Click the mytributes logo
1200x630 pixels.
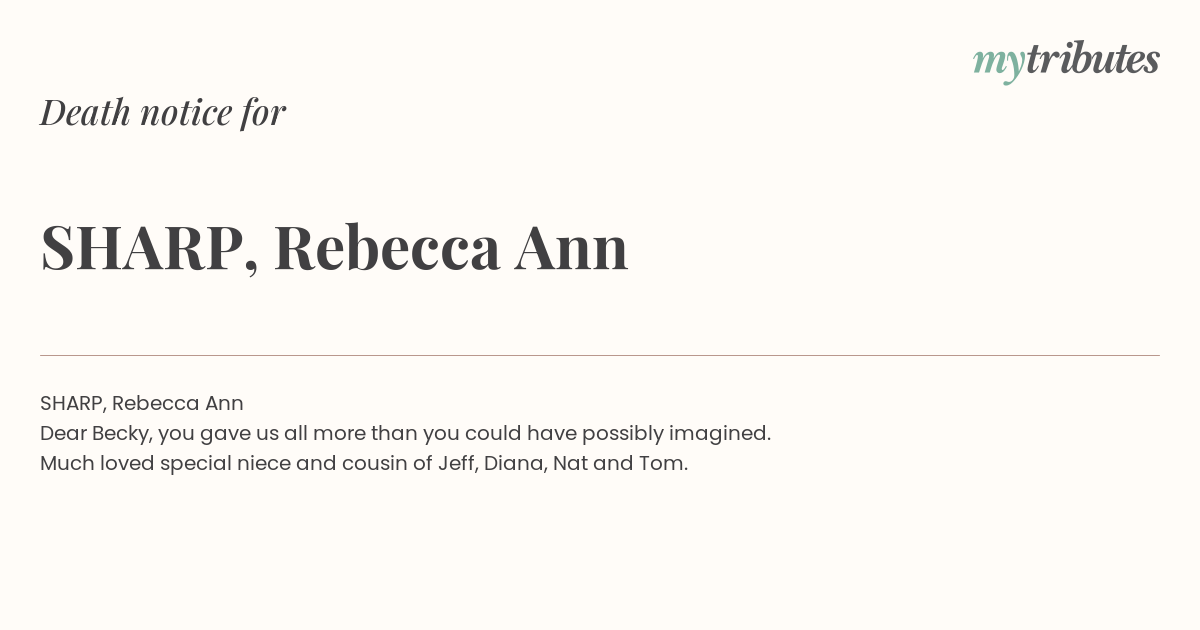click(x=1066, y=61)
